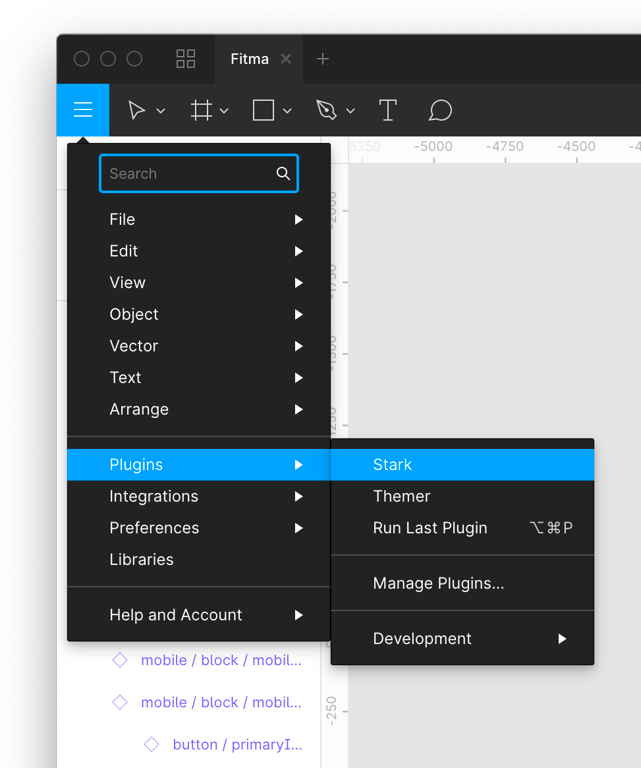Viewport: 641px width, 768px height.
Task: Select the Move tool arrow
Action: coord(137,110)
